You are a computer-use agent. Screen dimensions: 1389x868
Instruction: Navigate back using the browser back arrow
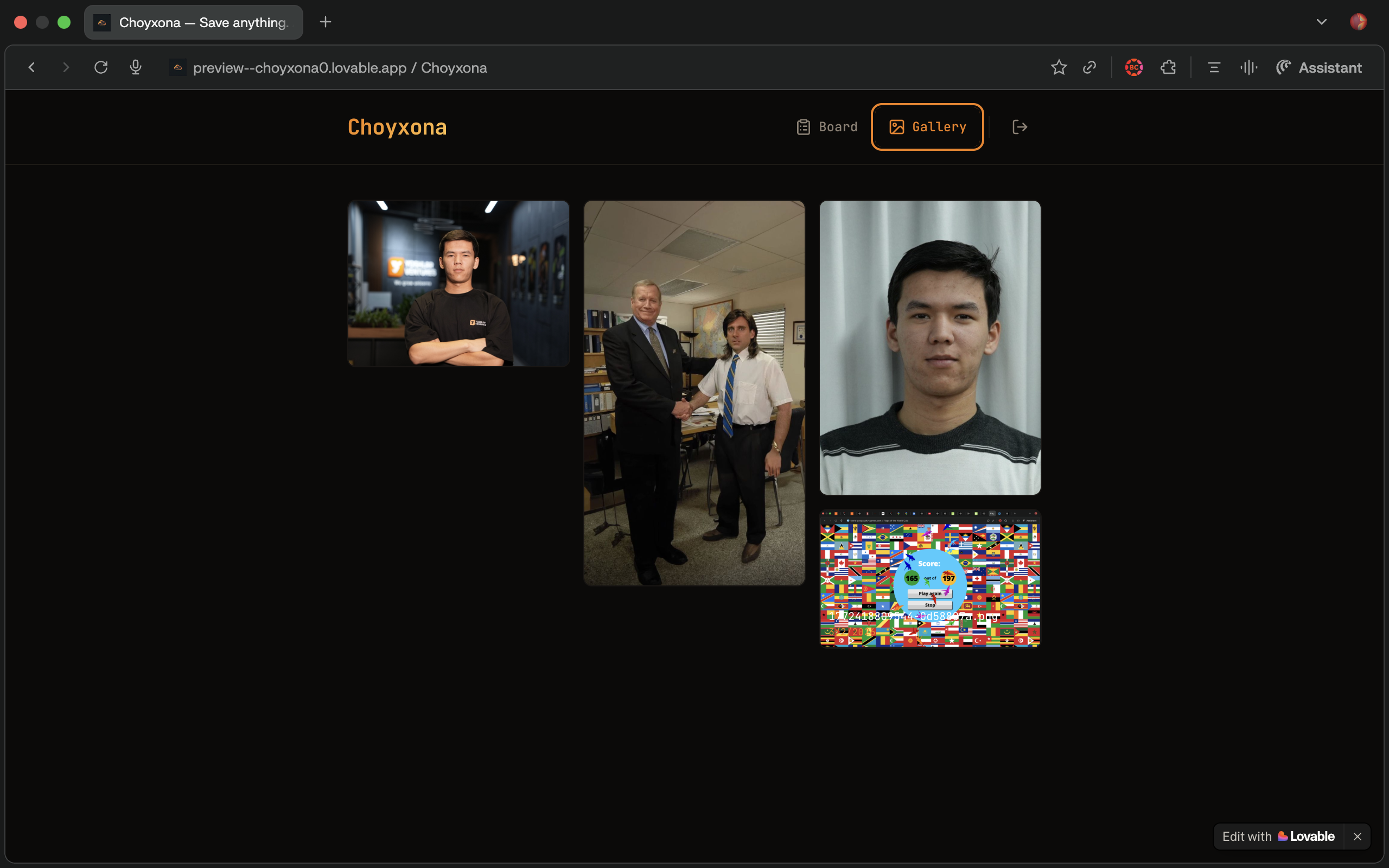[31, 67]
